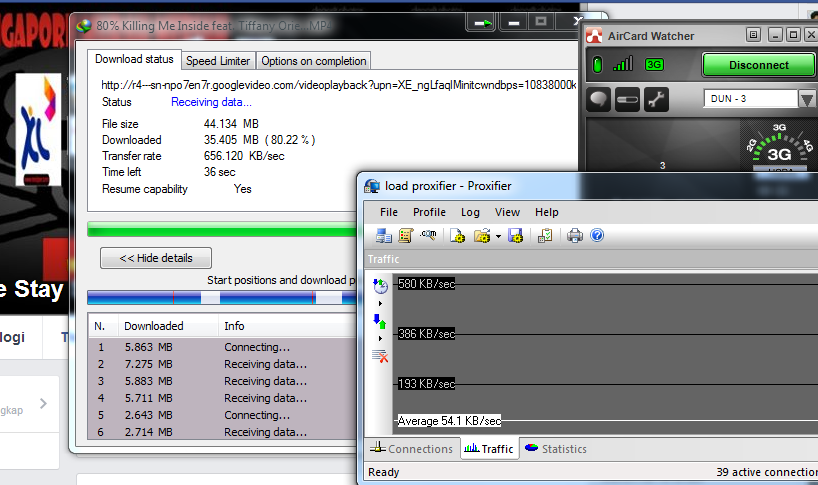The image size is (818, 485).
Task: Click the blue segment positions progress bar
Action: tap(222, 298)
